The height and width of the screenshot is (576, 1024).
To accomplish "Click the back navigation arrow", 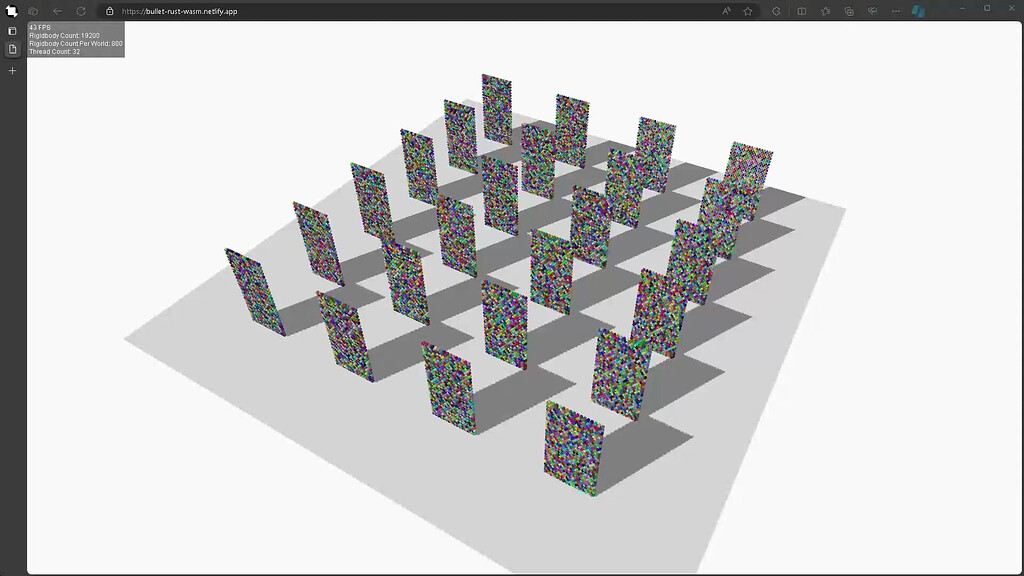I will pyautogui.click(x=56, y=11).
